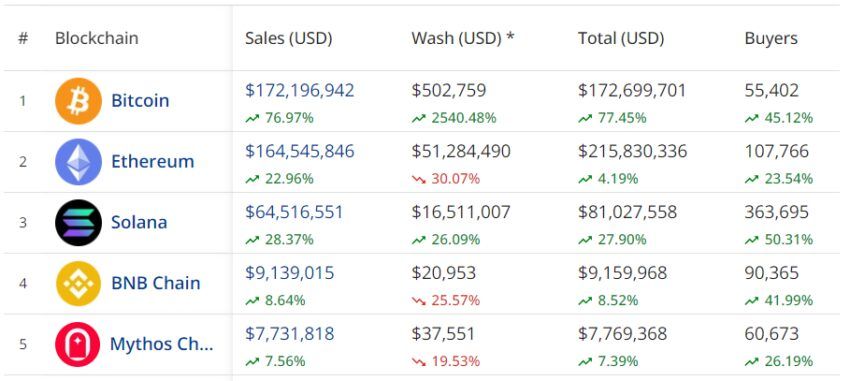Screen dimensions: 850x381
Task: Open Ethereum sales value $164,545,846
Action: [300, 151]
